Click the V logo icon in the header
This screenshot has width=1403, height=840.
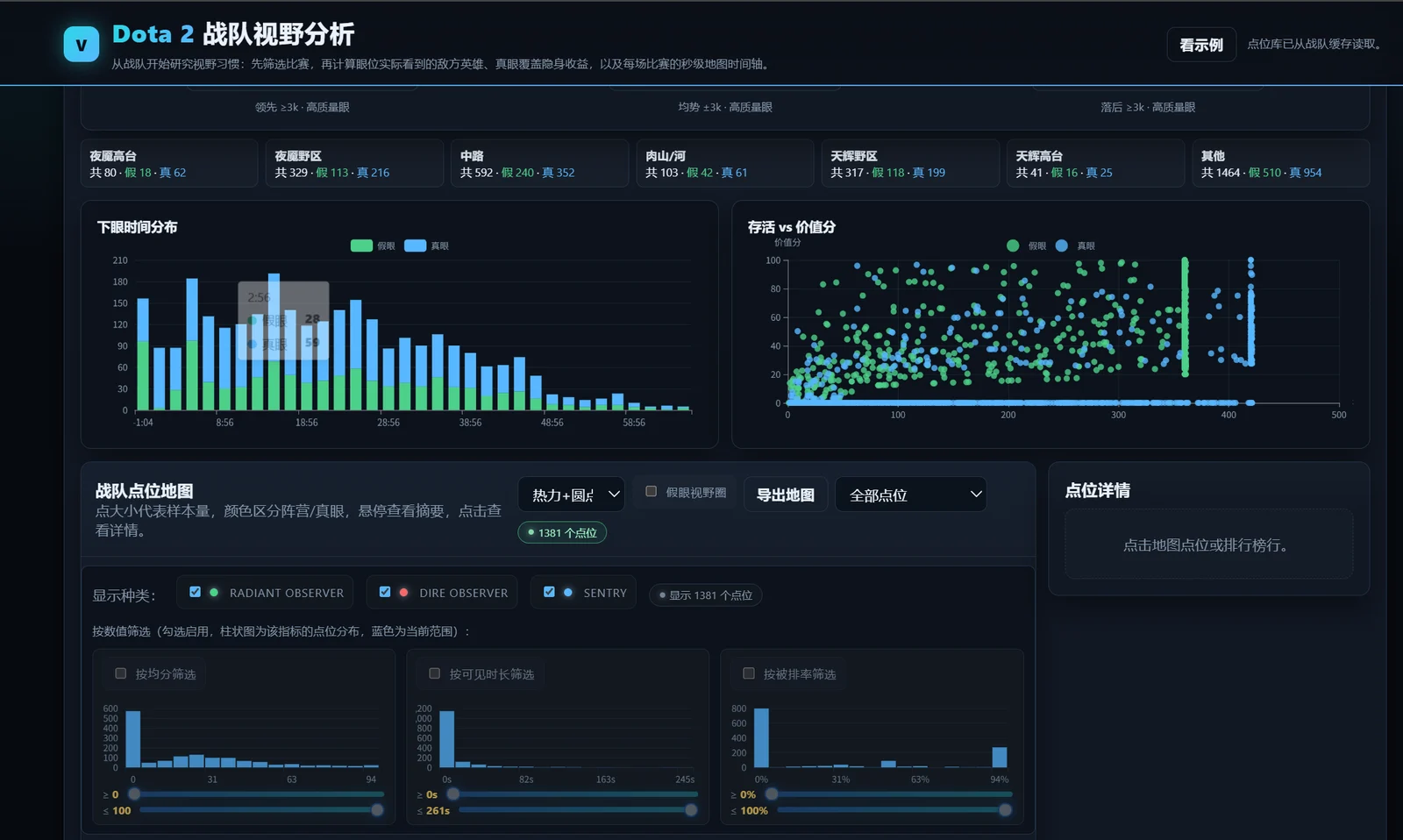(82, 44)
